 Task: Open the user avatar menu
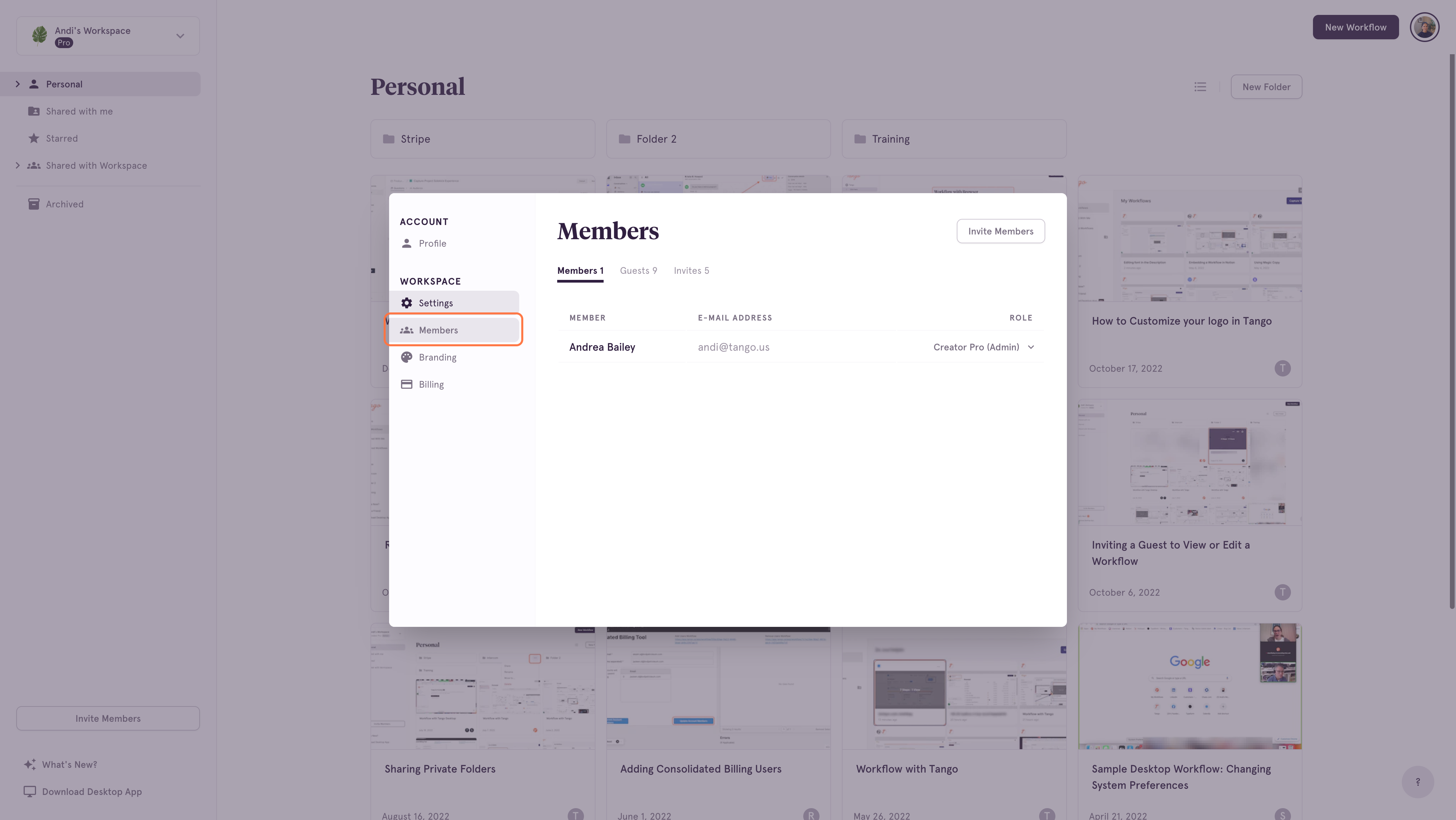click(1424, 27)
